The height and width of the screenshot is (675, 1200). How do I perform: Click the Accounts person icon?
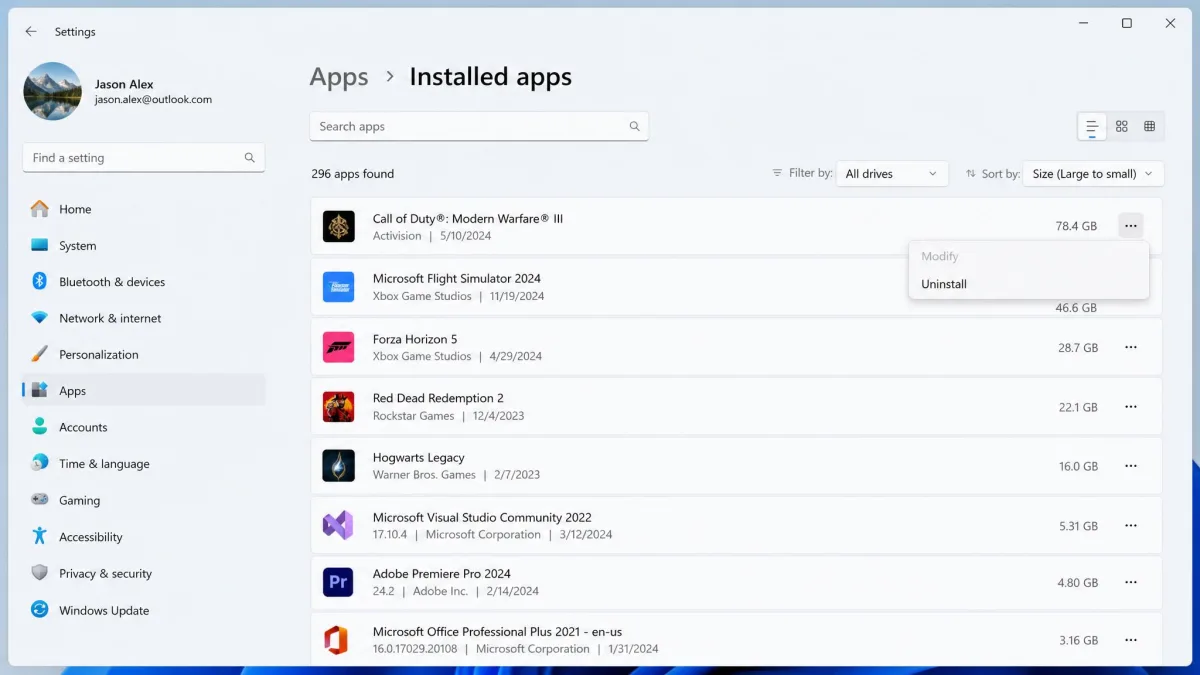pos(40,427)
